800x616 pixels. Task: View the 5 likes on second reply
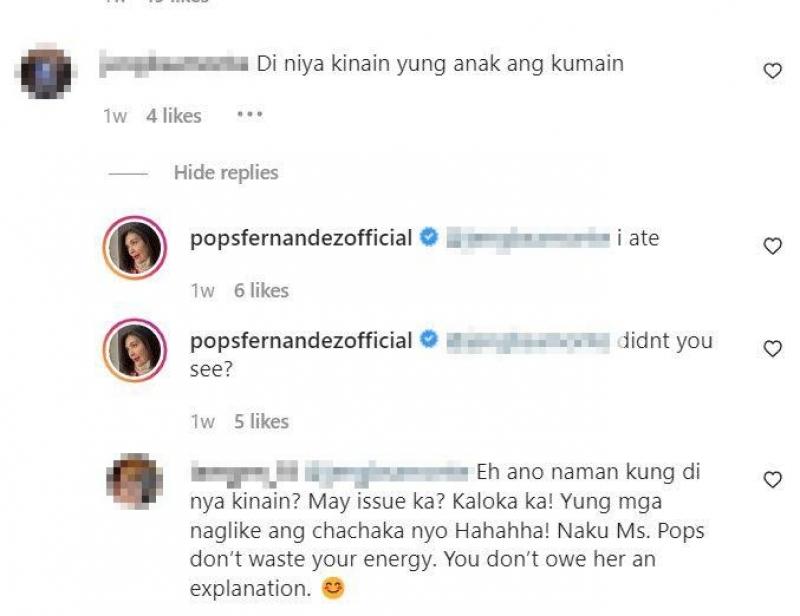(261, 422)
